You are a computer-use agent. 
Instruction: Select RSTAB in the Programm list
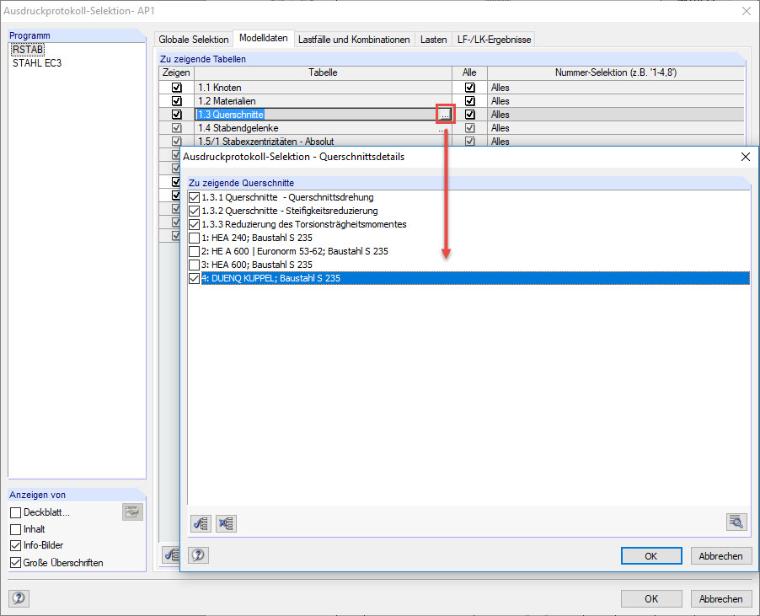28,49
